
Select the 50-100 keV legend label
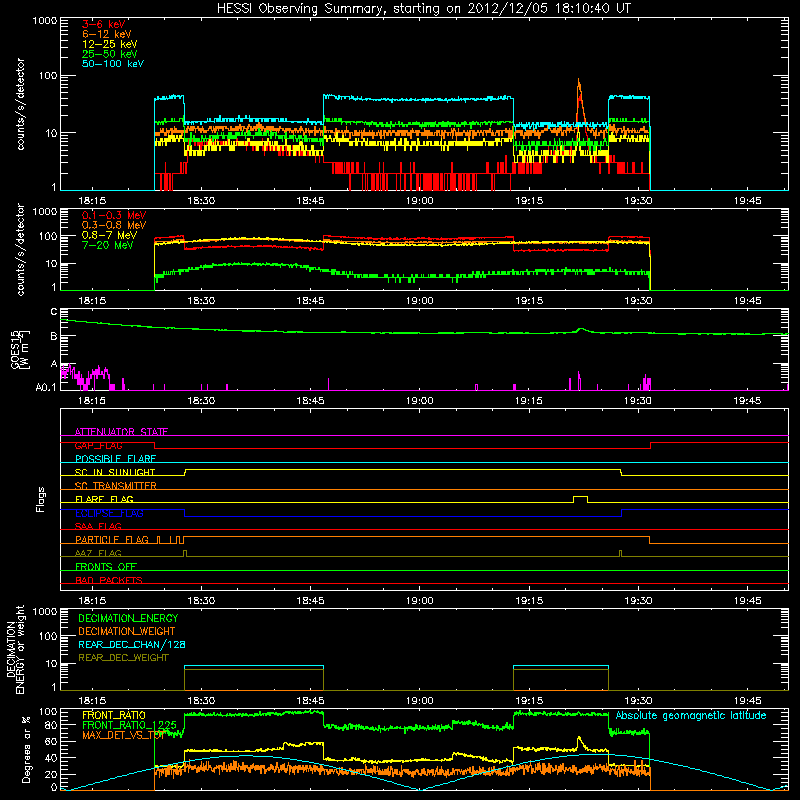[113, 64]
